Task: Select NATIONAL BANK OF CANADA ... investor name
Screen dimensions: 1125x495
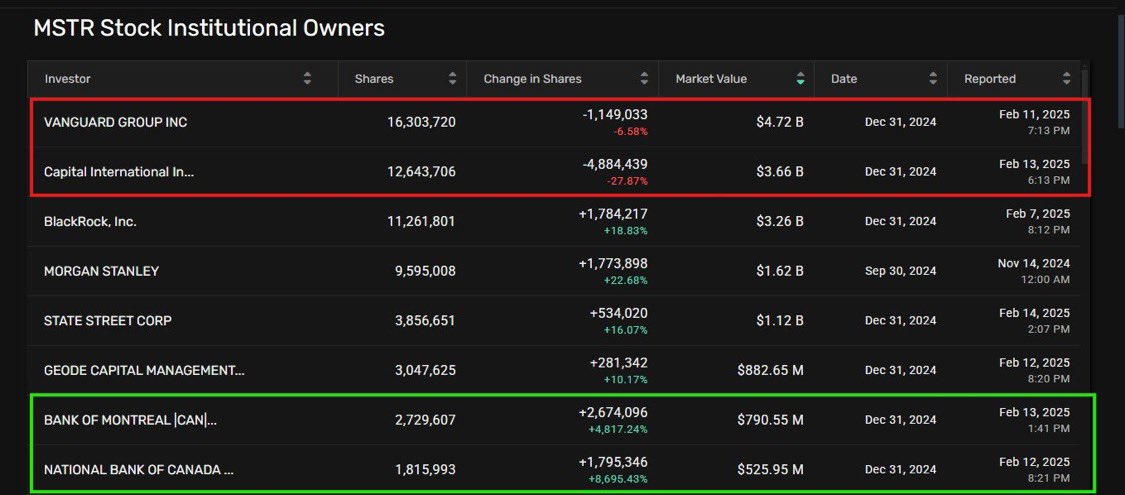Action: click(138, 470)
